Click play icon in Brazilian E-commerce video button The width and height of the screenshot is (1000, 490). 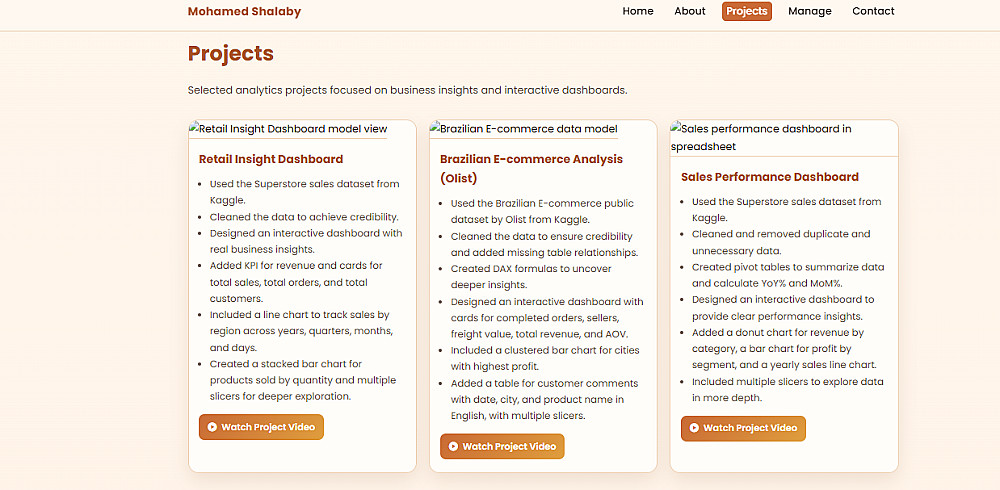click(453, 447)
